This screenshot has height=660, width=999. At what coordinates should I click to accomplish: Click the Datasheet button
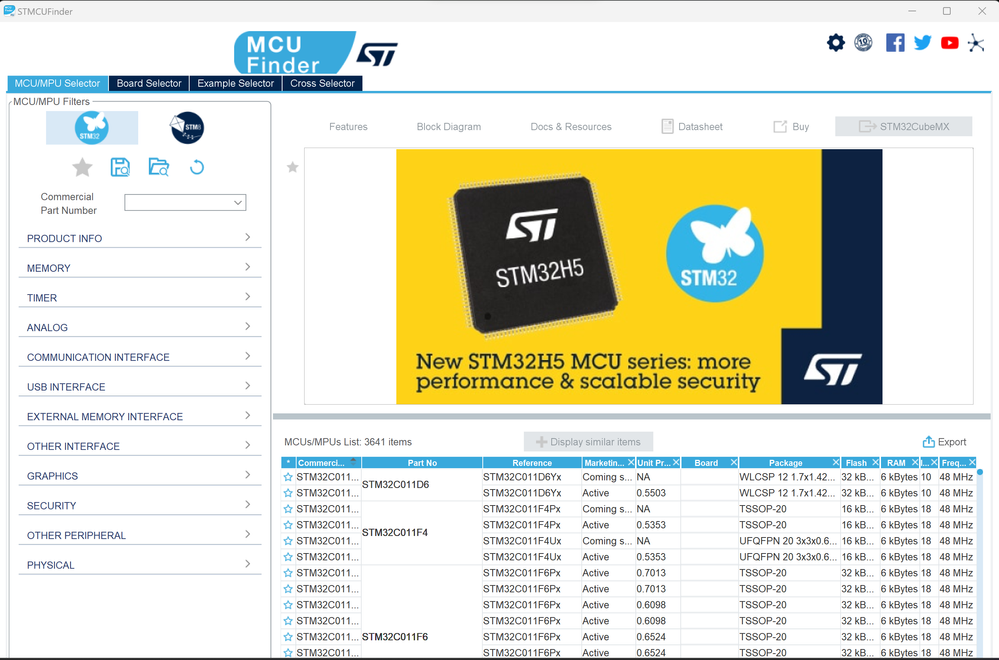pos(692,127)
